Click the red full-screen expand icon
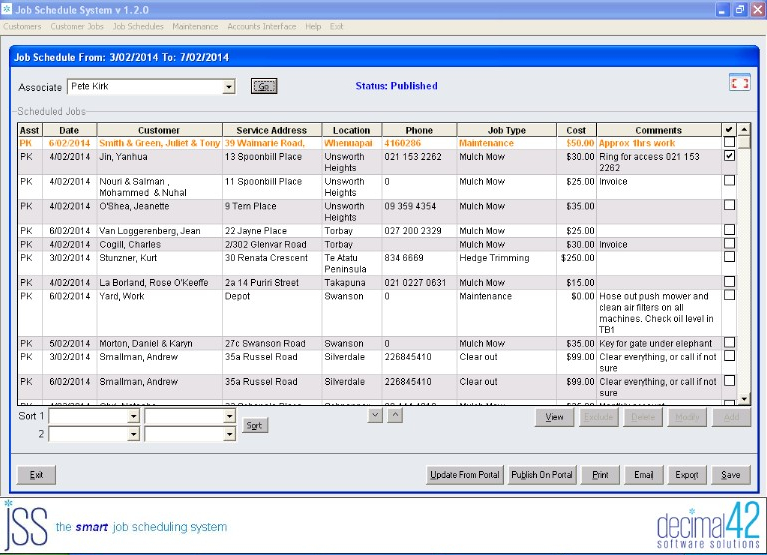This screenshot has height=555, width=767. (x=739, y=83)
